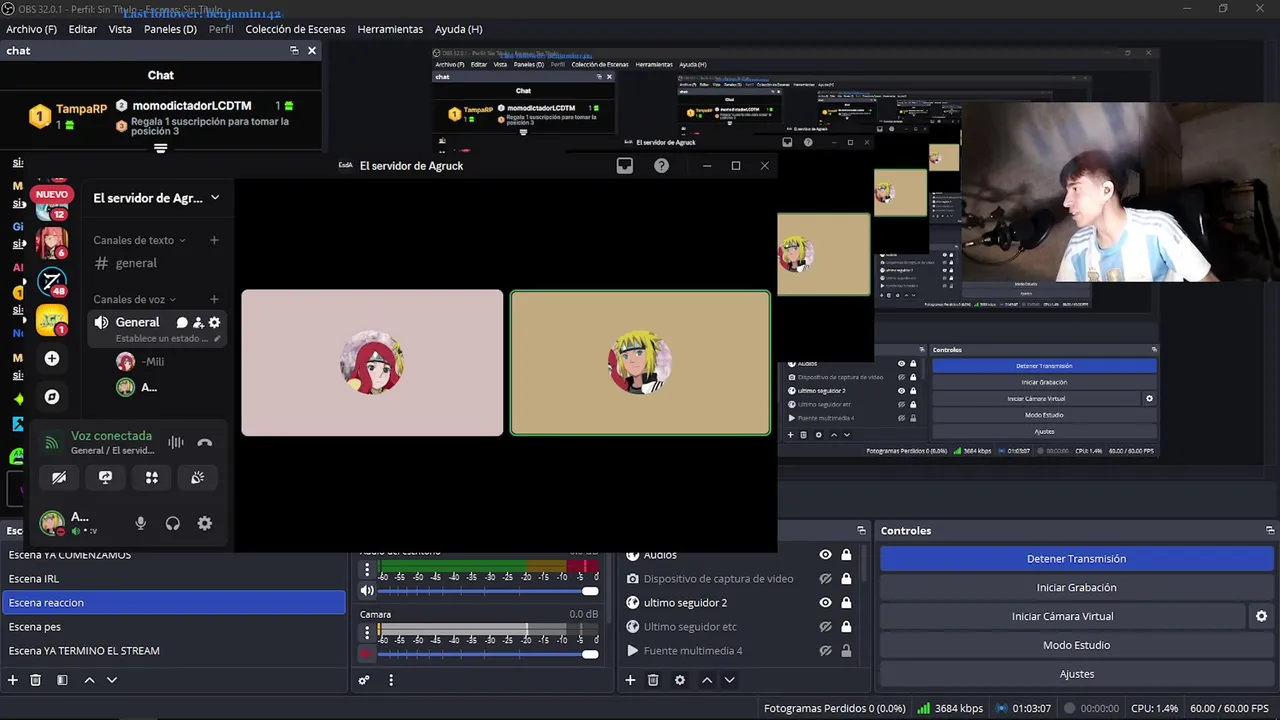Screen dimensions: 1280x720
Task: Open General voice channel chat icon
Action: pos(182,323)
